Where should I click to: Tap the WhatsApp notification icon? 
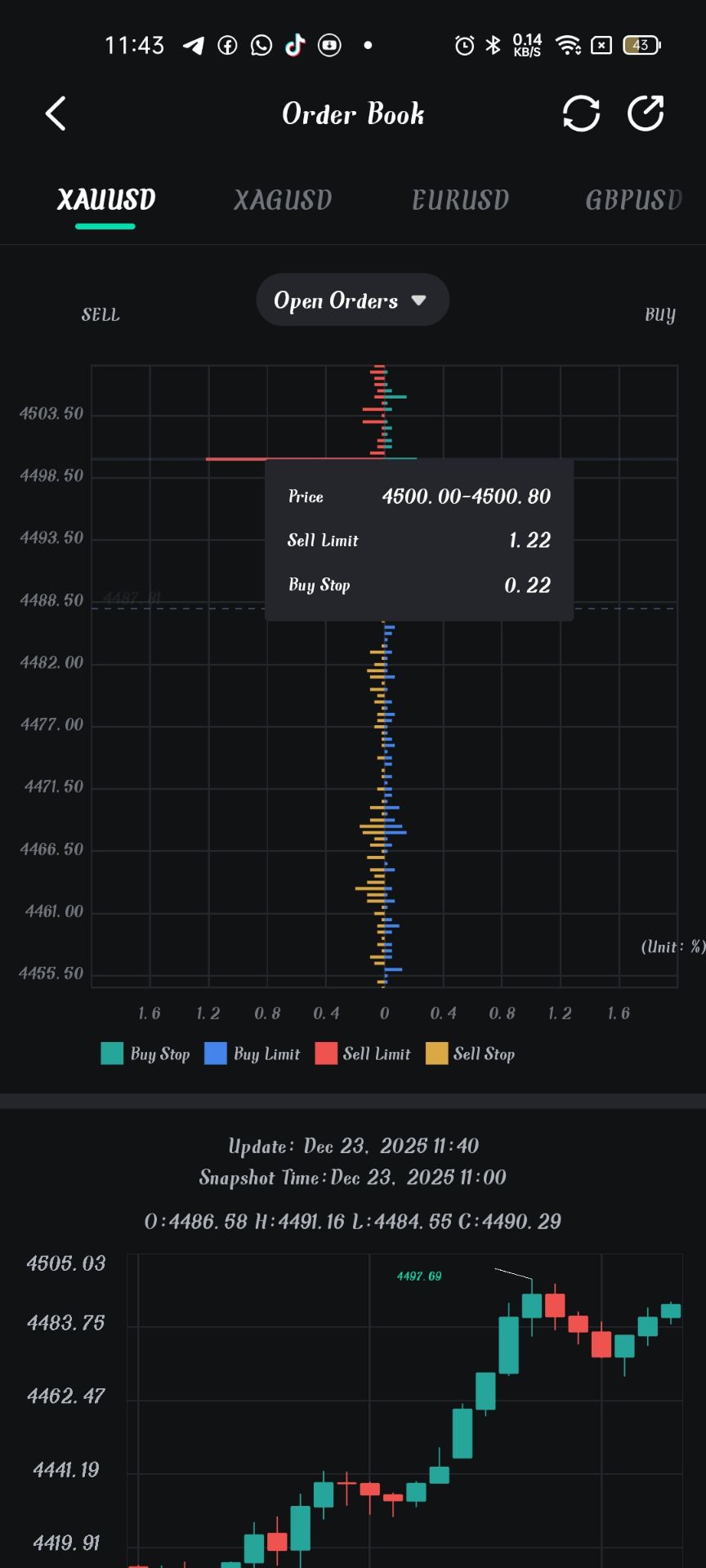coord(261,45)
